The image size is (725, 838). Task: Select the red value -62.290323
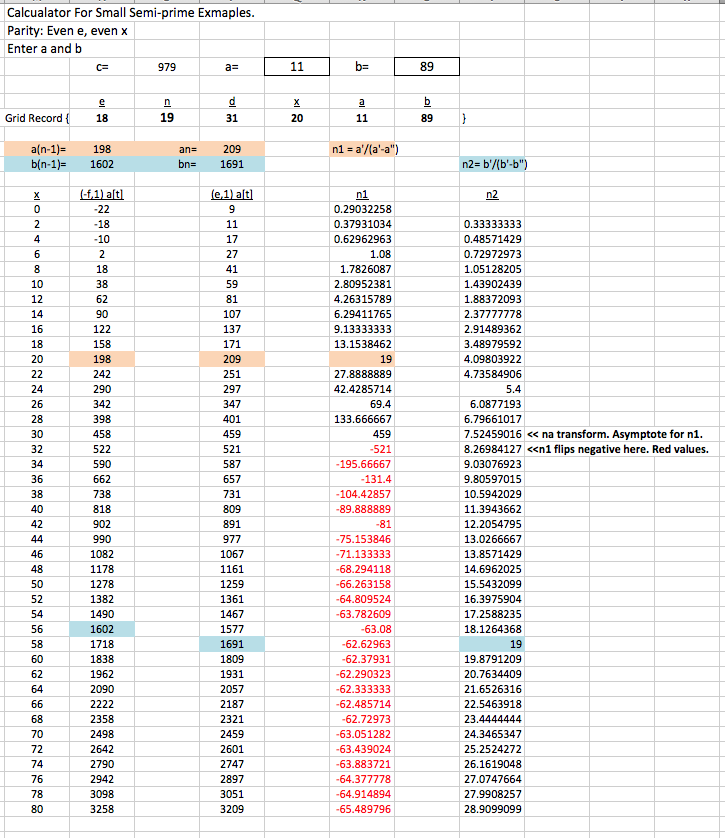click(x=362, y=674)
